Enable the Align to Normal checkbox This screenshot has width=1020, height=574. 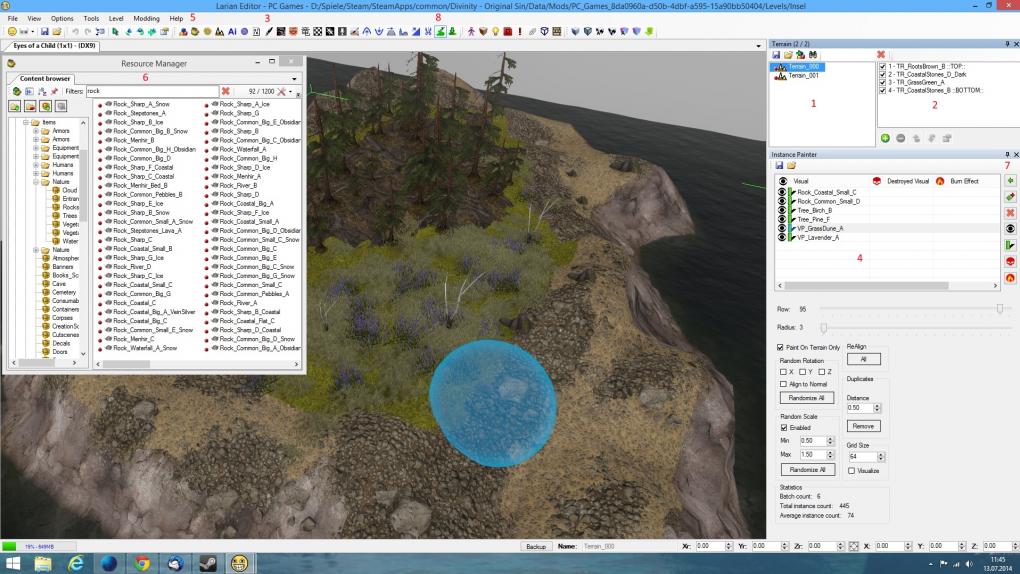(x=783, y=384)
